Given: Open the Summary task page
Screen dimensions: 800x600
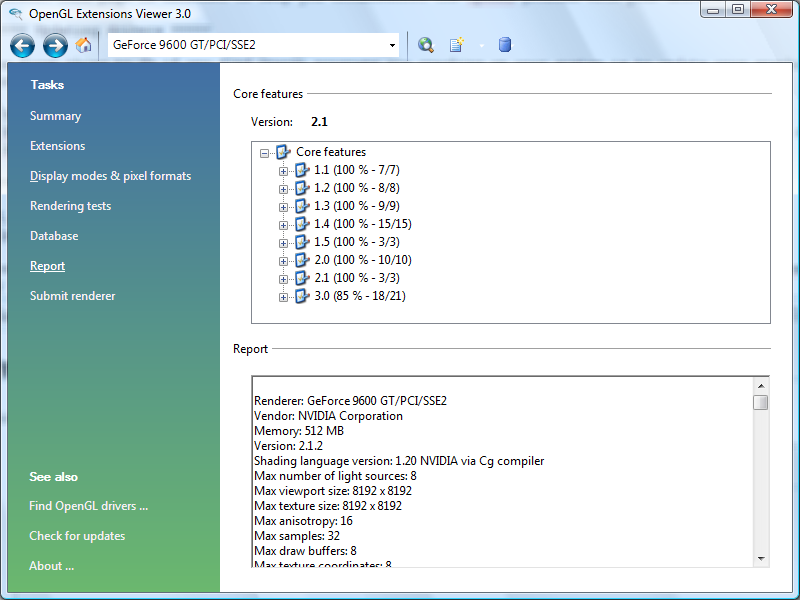Looking at the screenshot, I should pyautogui.click(x=55, y=116).
